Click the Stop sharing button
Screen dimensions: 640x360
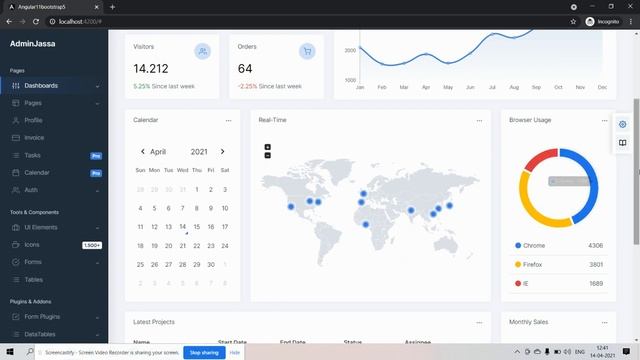(204, 353)
